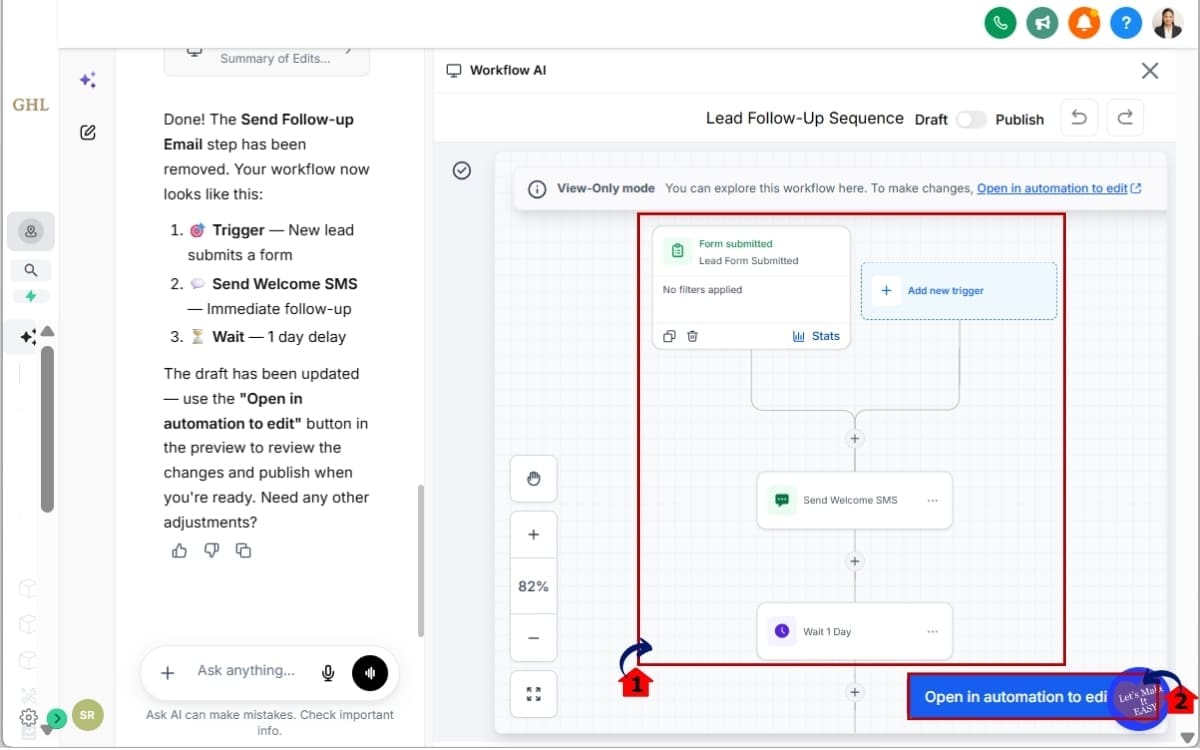
Task: Duplicate the Form submitted trigger
Action: 670,336
